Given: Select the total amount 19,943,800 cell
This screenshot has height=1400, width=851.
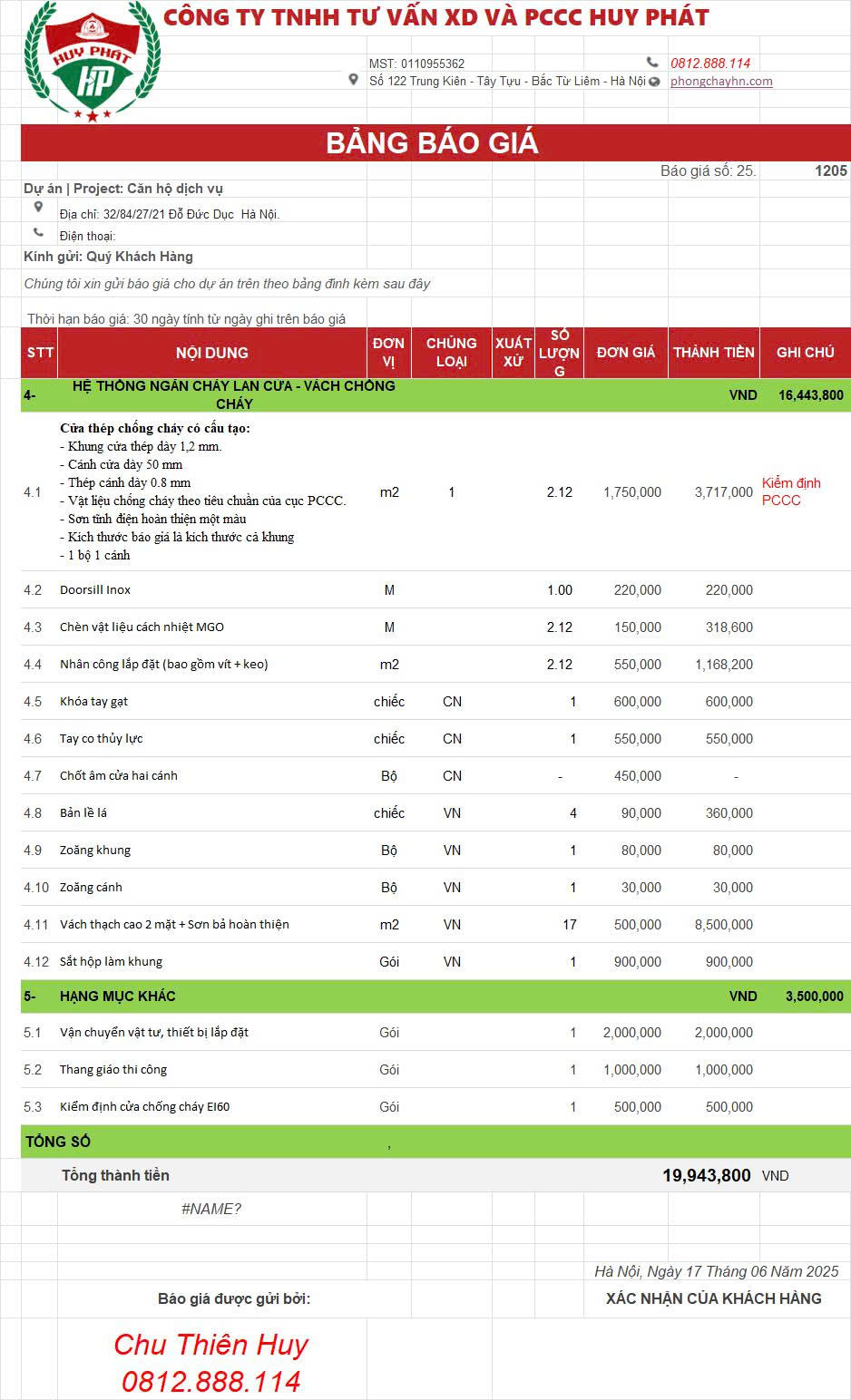Looking at the screenshot, I should [706, 1175].
